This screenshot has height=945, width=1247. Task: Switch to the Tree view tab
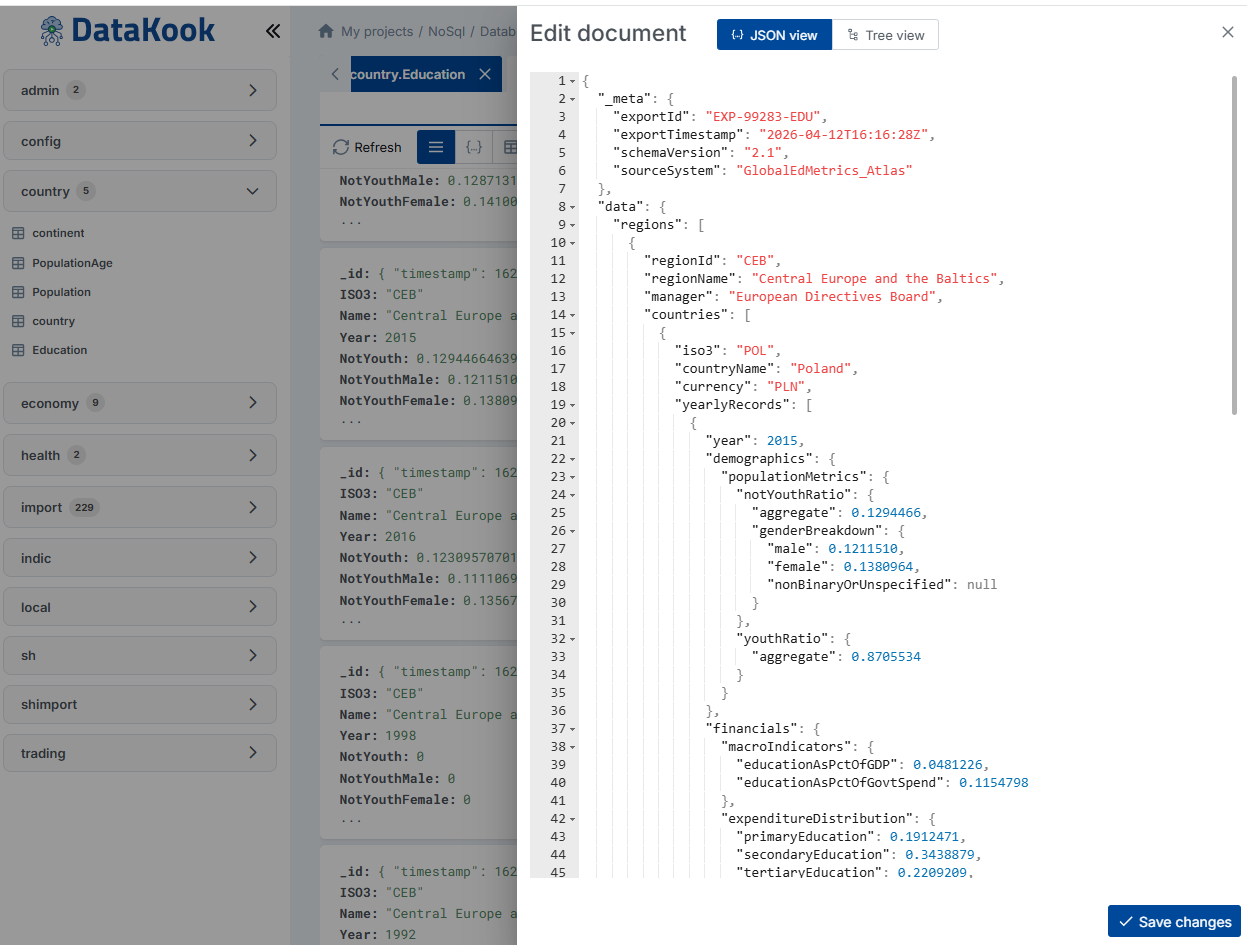click(885, 34)
